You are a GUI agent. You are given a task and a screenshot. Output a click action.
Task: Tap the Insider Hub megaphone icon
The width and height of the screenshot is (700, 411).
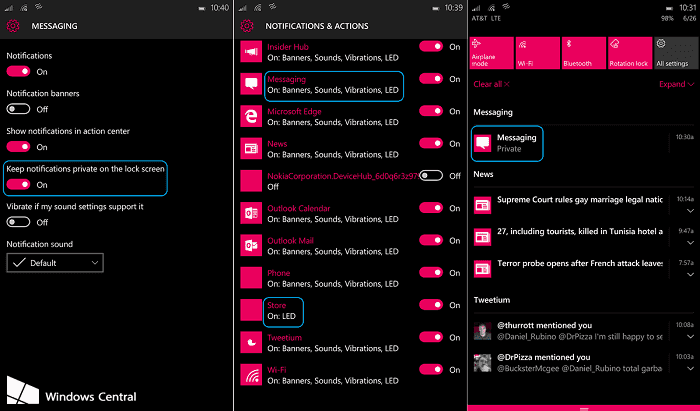pyautogui.click(x=252, y=49)
